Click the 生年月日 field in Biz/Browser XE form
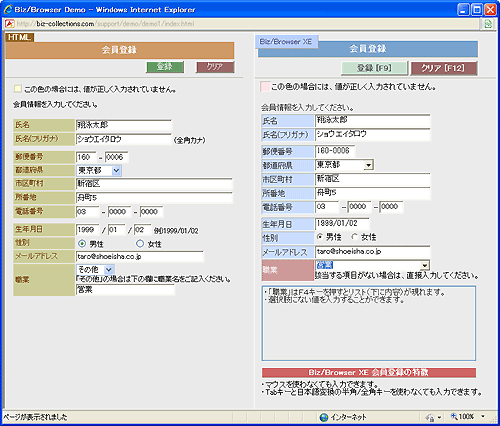This screenshot has width=500, height=426. click(x=342, y=224)
